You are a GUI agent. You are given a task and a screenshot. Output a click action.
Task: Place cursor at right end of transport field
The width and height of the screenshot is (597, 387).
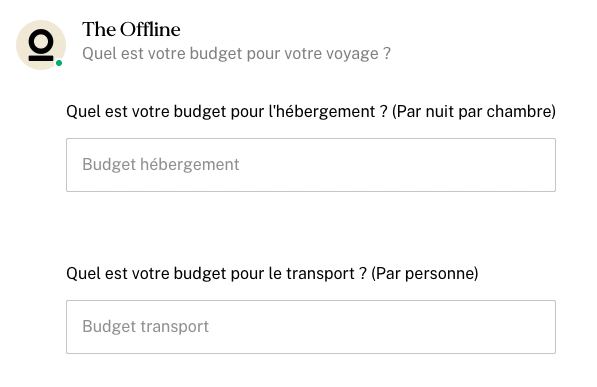[x=548, y=327]
